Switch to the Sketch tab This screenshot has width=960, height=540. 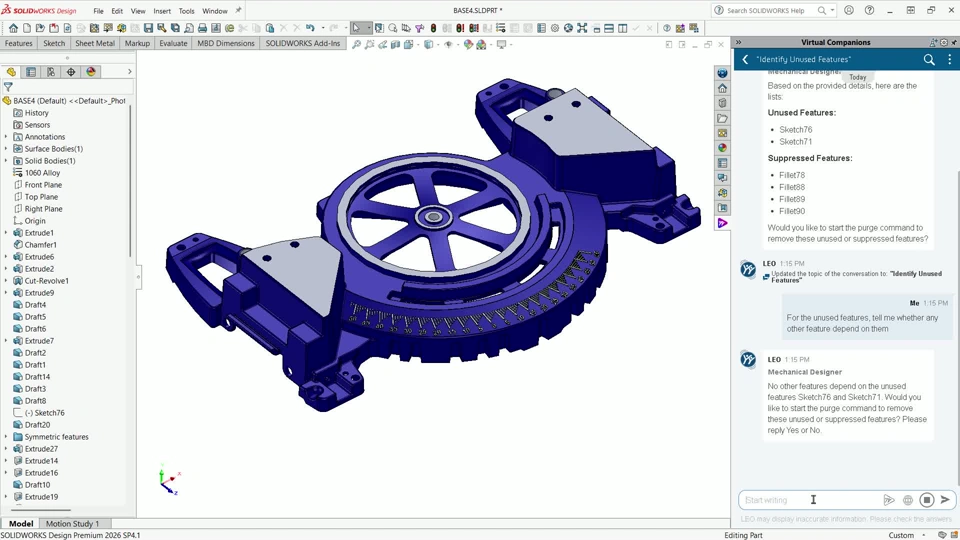coord(54,43)
